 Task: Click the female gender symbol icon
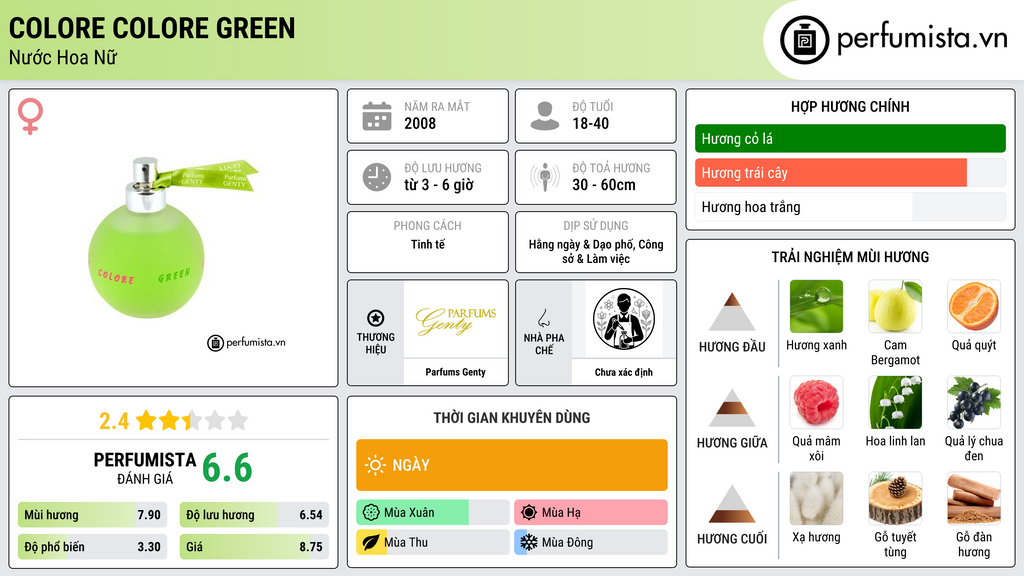[30, 116]
